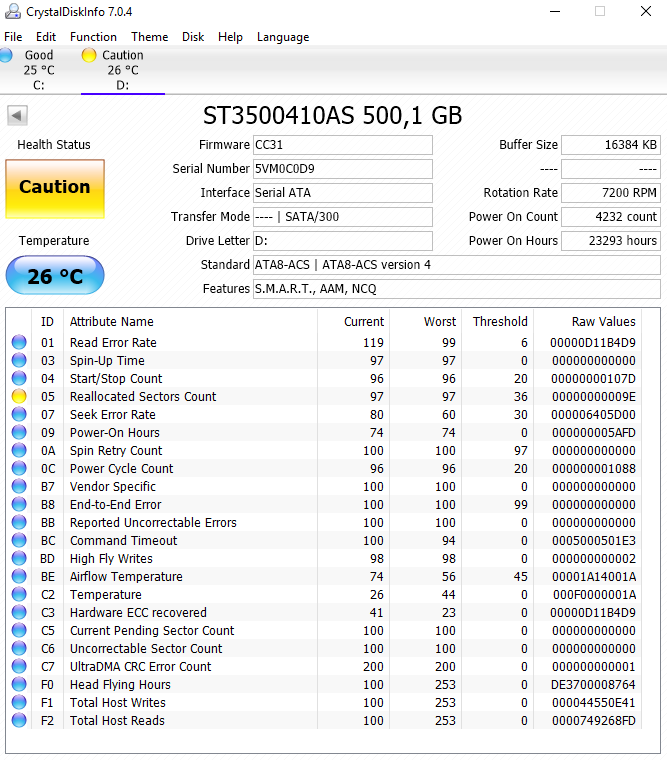The height and width of the screenshot is (760, 667).
Task: Open the Function menu
Action: [x=93, y=37]
